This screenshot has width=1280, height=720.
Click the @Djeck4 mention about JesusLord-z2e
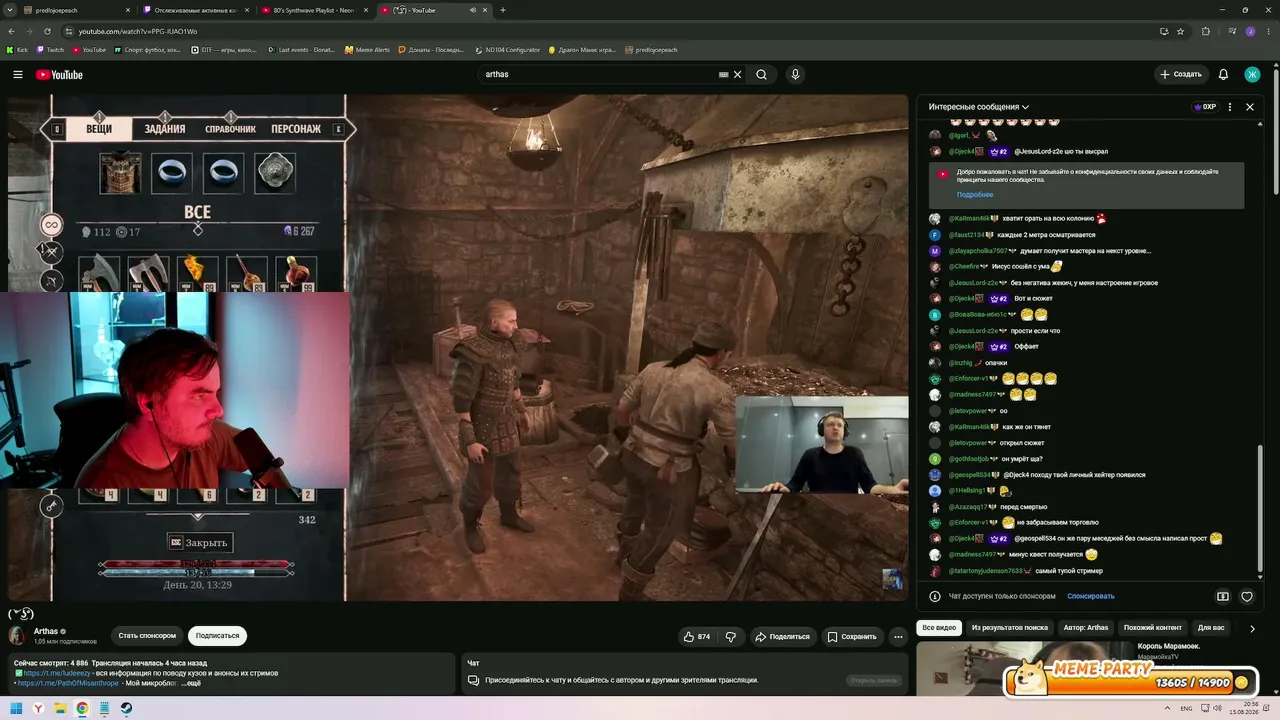tap(1061, 152)
